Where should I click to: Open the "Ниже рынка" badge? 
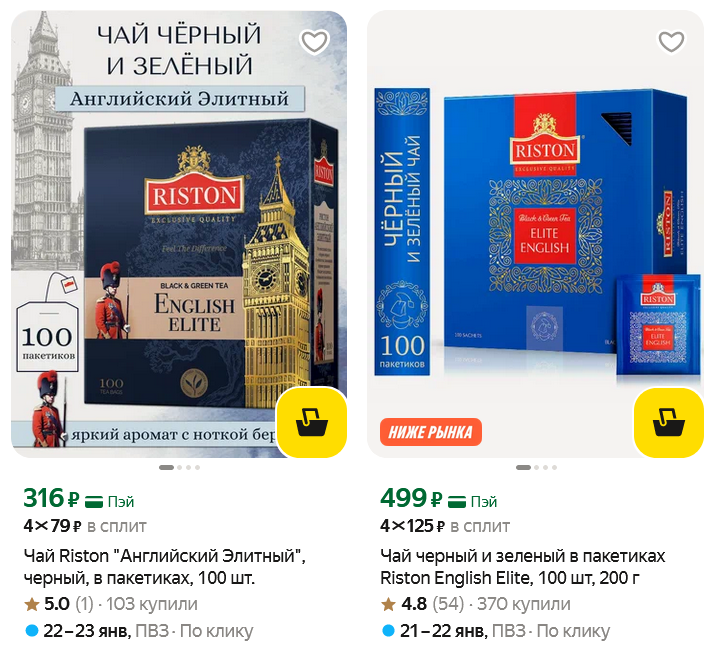click(x=431, y=432)
